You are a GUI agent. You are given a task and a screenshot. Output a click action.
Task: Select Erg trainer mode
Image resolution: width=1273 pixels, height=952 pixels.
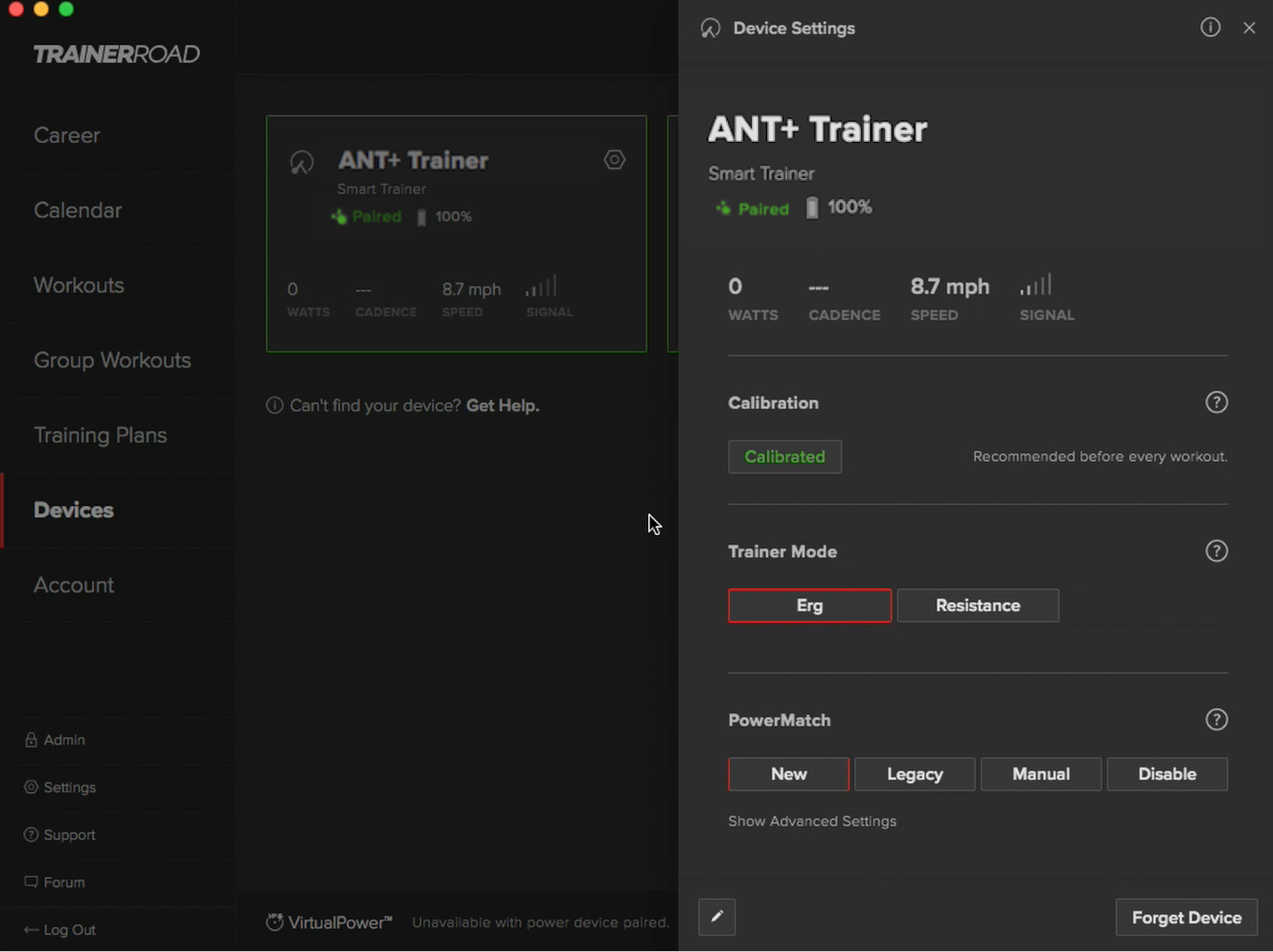(x=809, y=606)
